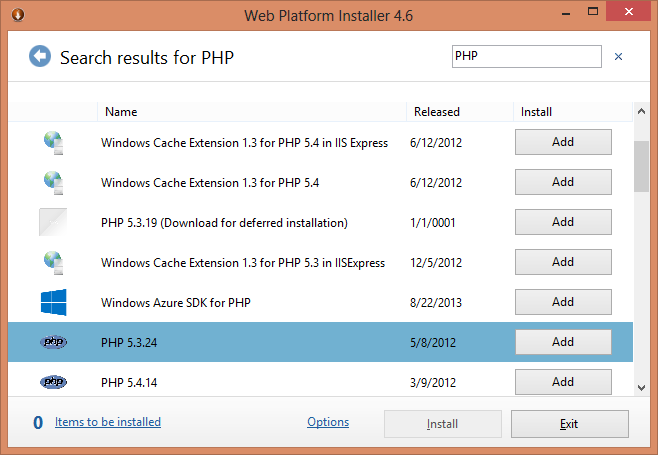The image size is (658, 455).
Task: Click icon for Windows Cache Extension PHP 5.4 IIS Express
Action: point(54,143)
